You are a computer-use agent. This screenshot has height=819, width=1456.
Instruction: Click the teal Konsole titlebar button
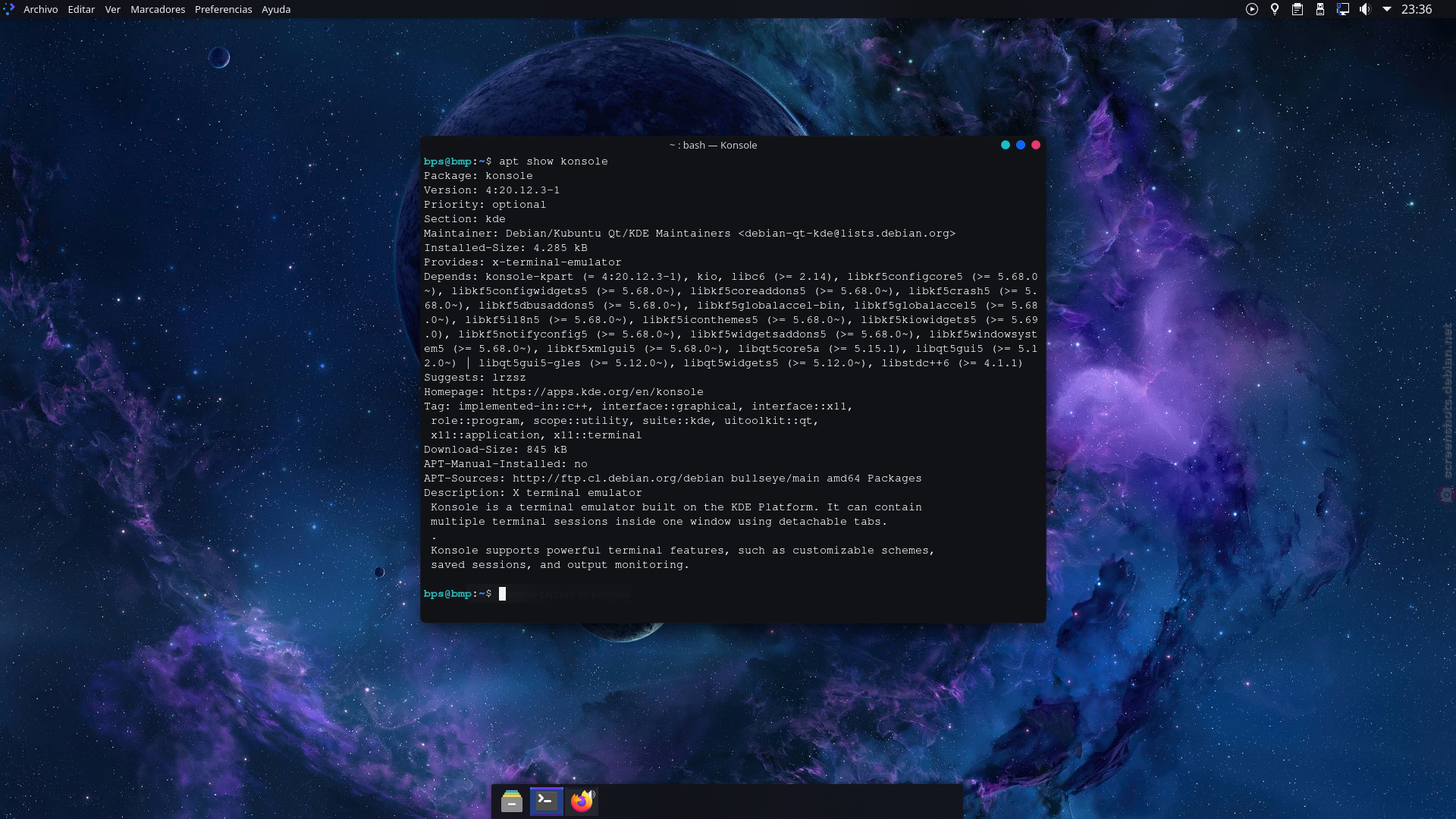click(1006, 145)
